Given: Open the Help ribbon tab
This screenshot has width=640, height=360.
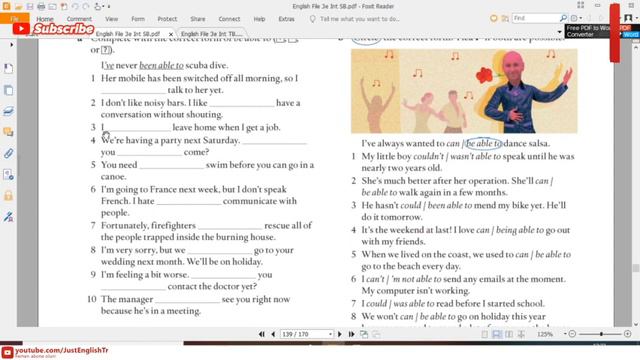Looking at the screenshot, I should pos(259,19).
